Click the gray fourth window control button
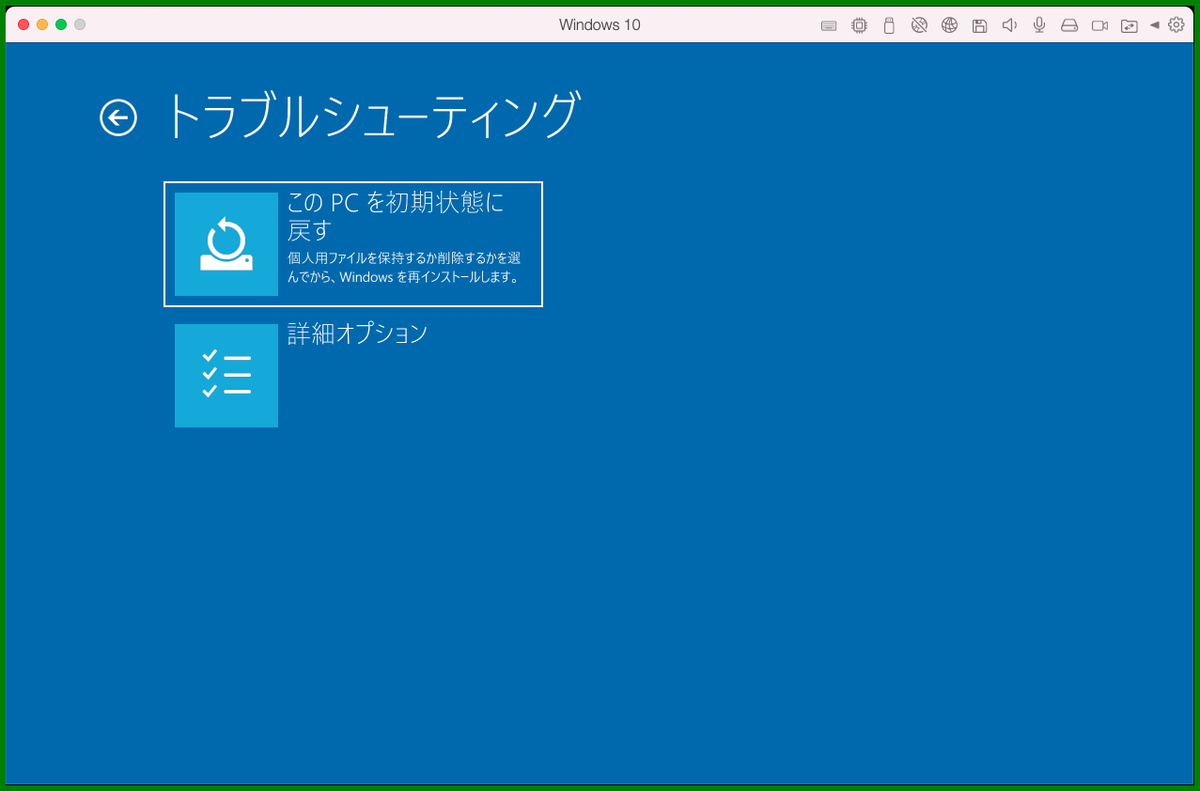Viewport: 1200px width, 791px height. click(x=80, y=24)
